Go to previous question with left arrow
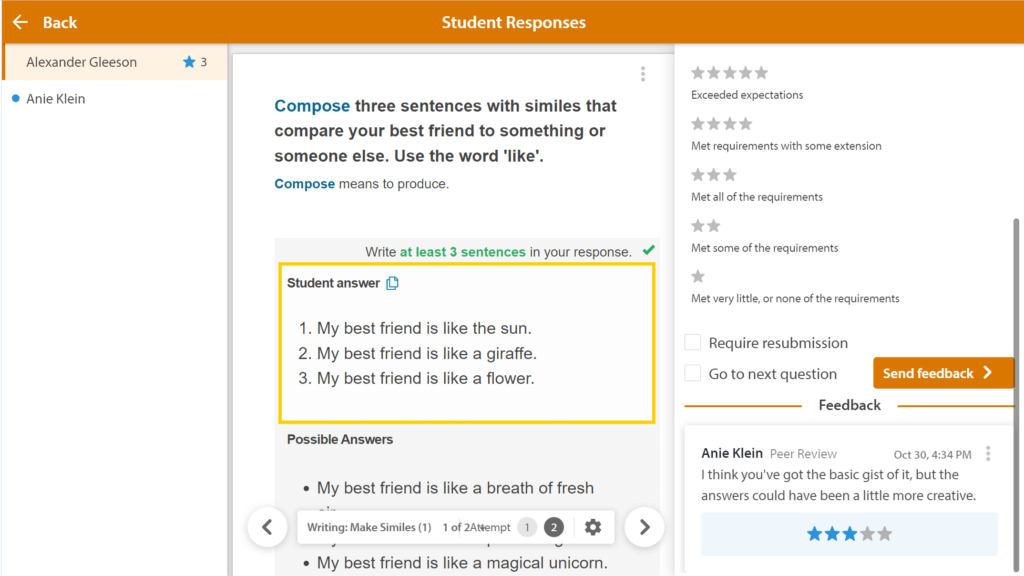The image size is (1024, 576). coord(267,527)
